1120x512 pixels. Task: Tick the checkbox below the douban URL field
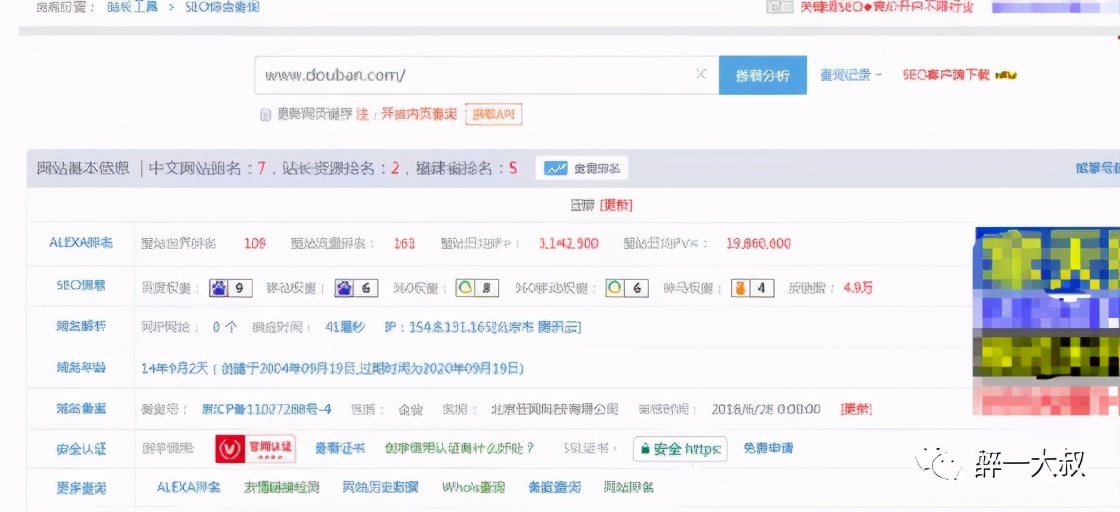coord(265,114)
